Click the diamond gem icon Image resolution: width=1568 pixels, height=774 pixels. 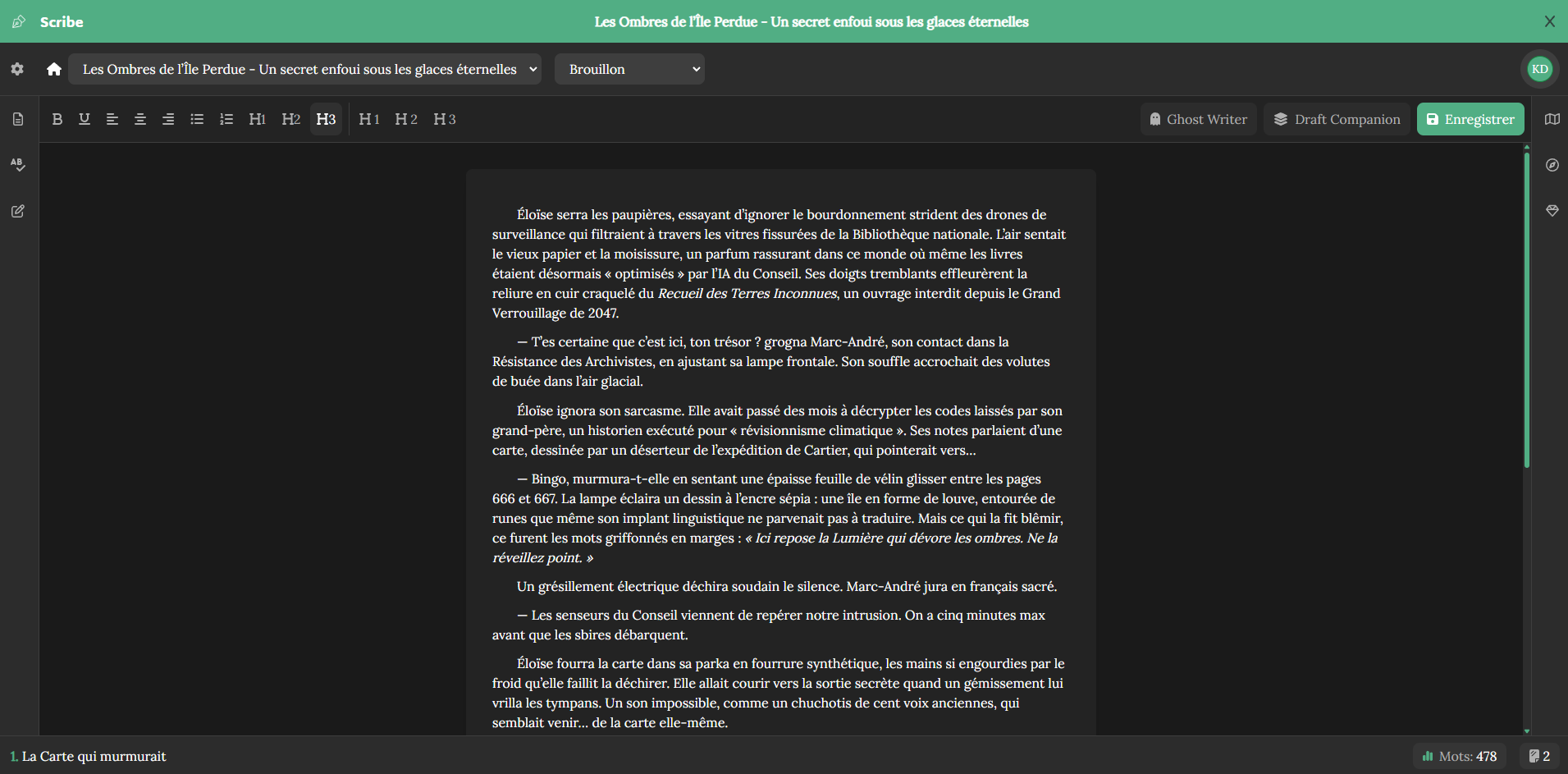1552,211
